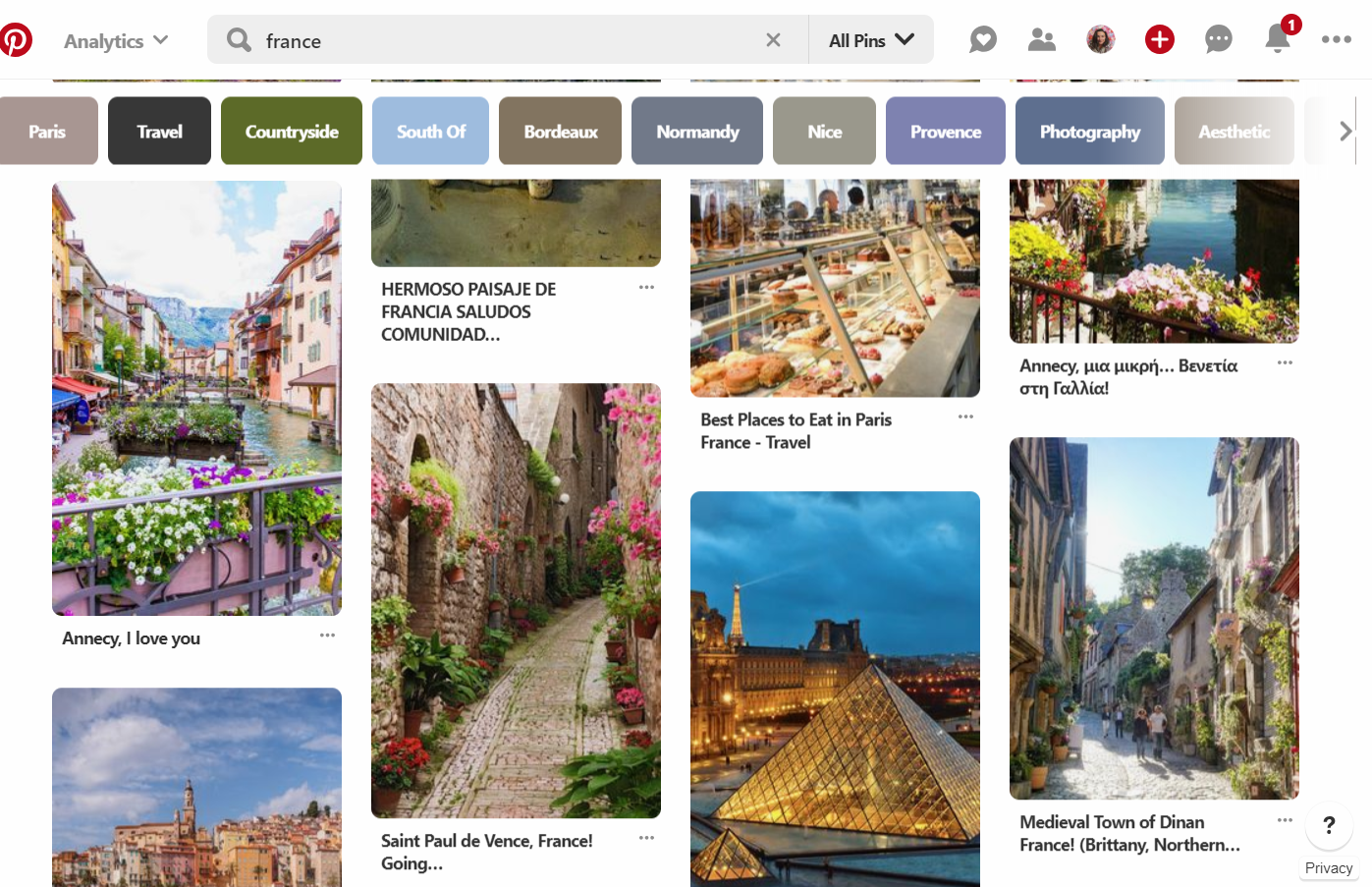
Task: Clear the search query with X
Action: click(x=773, y=39)
